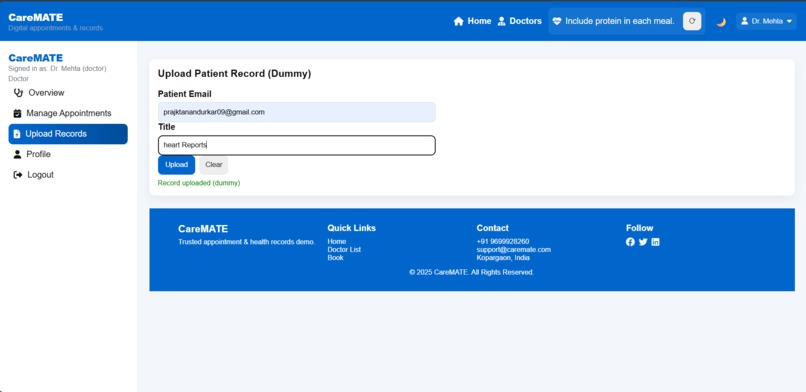This screenshot has height=392, width=806.
Task: Open the Home quick link in footer
Action: (337, 241)
